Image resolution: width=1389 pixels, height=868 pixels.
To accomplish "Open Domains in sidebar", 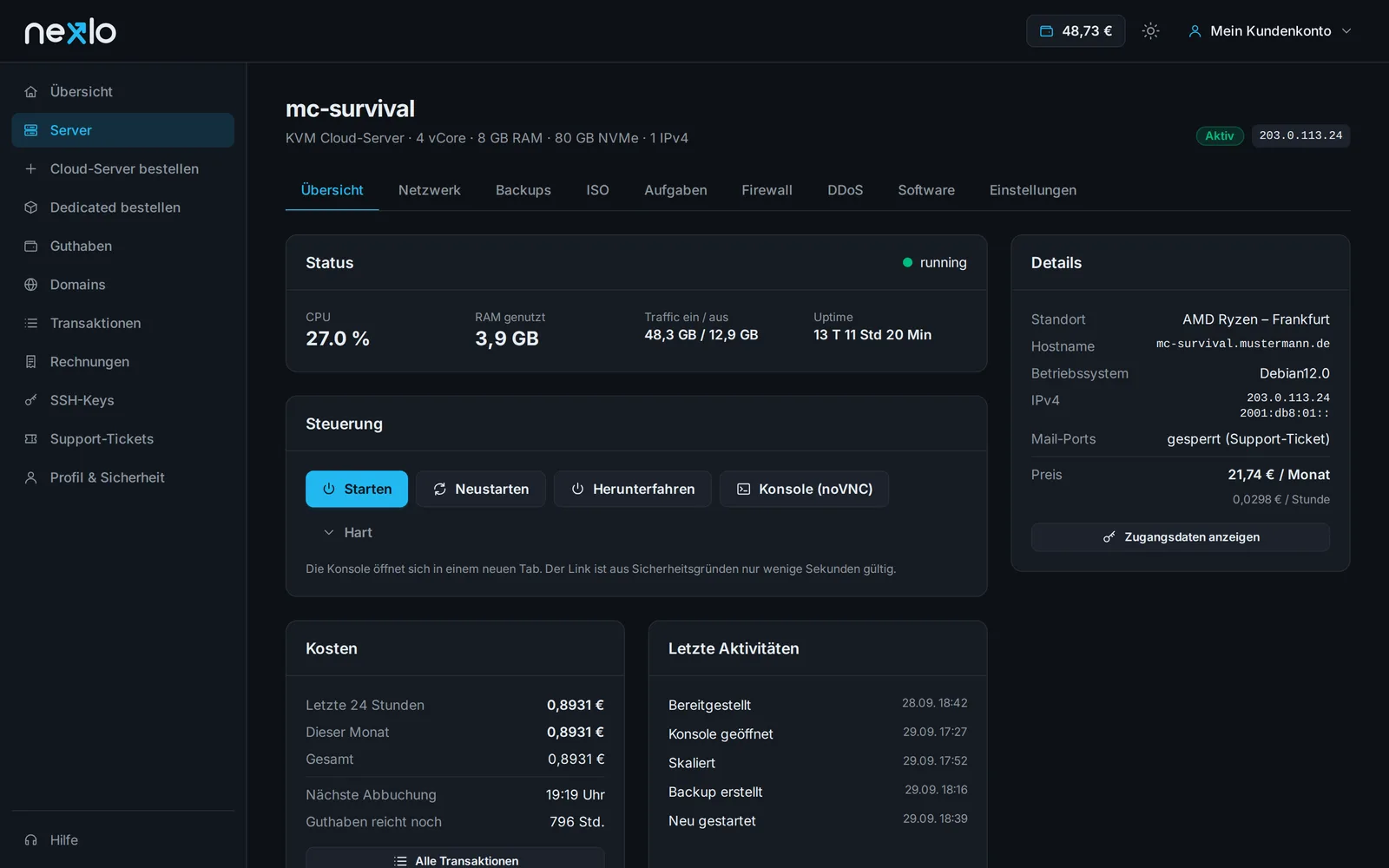I will point(123,285).
